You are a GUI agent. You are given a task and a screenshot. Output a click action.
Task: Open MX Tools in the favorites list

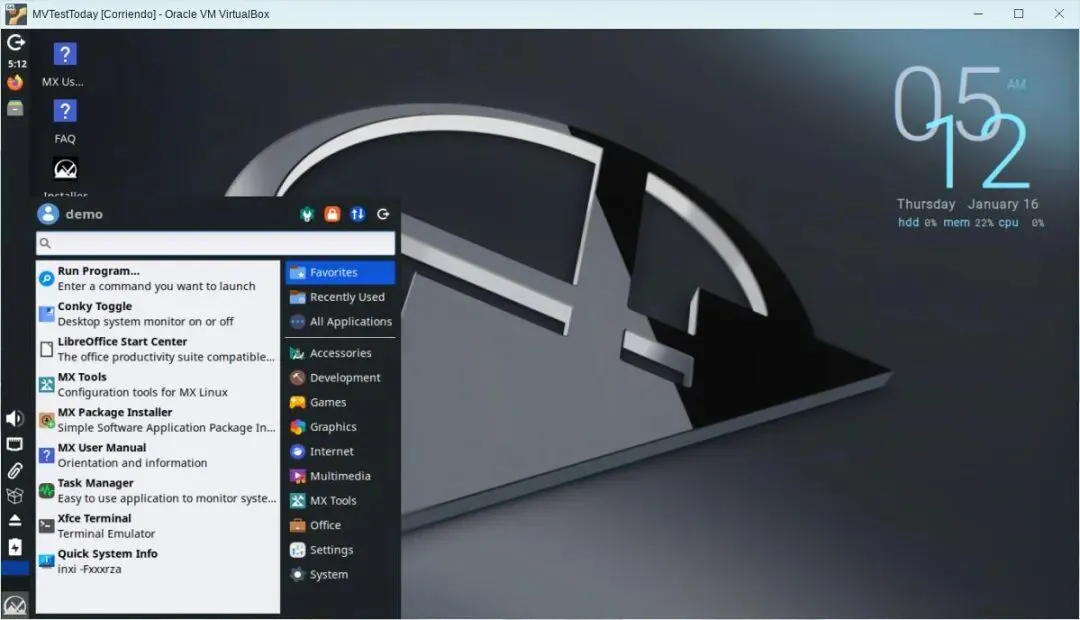point(158,384)
